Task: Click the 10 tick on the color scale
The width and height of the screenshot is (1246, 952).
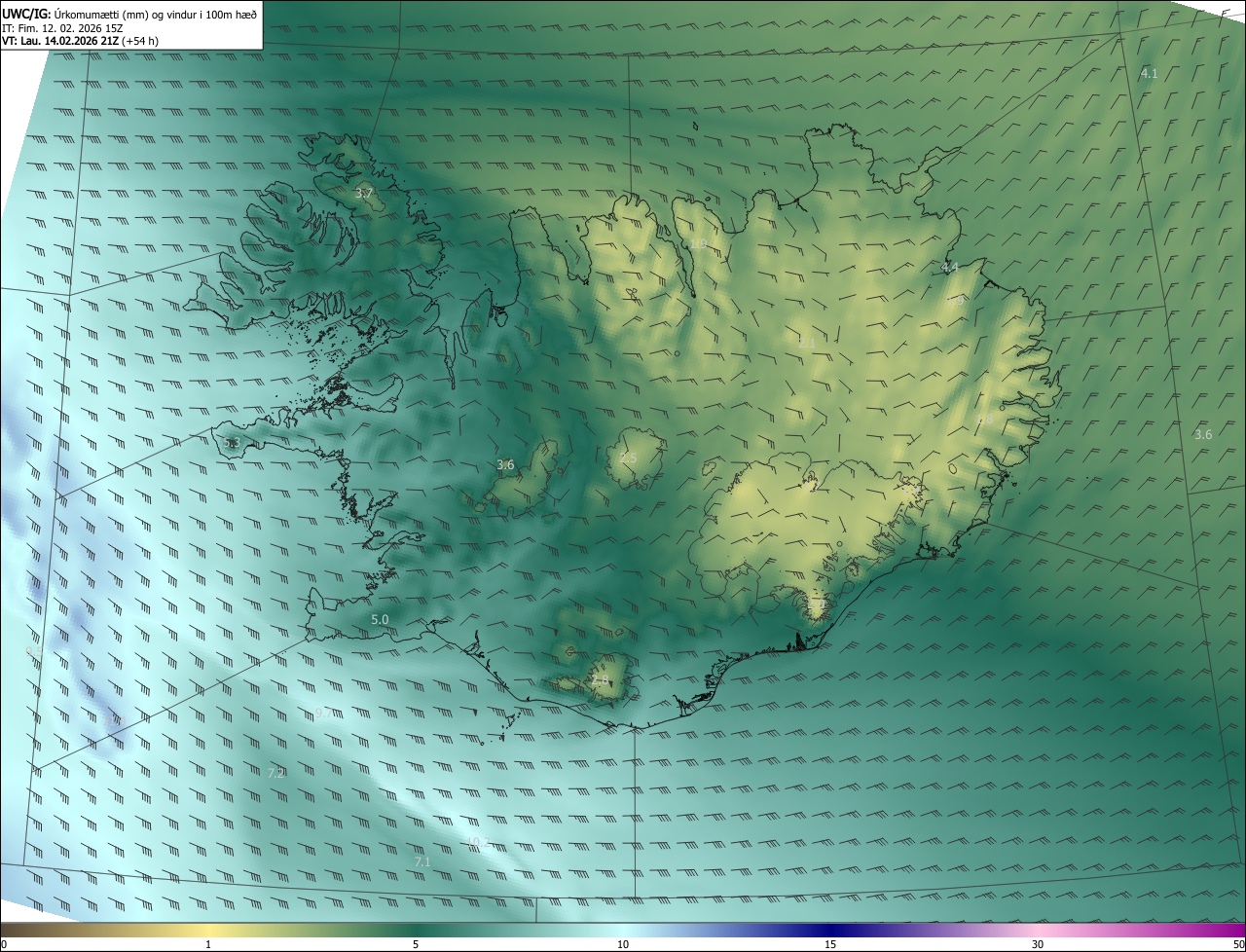Action: tap(623, 945)
